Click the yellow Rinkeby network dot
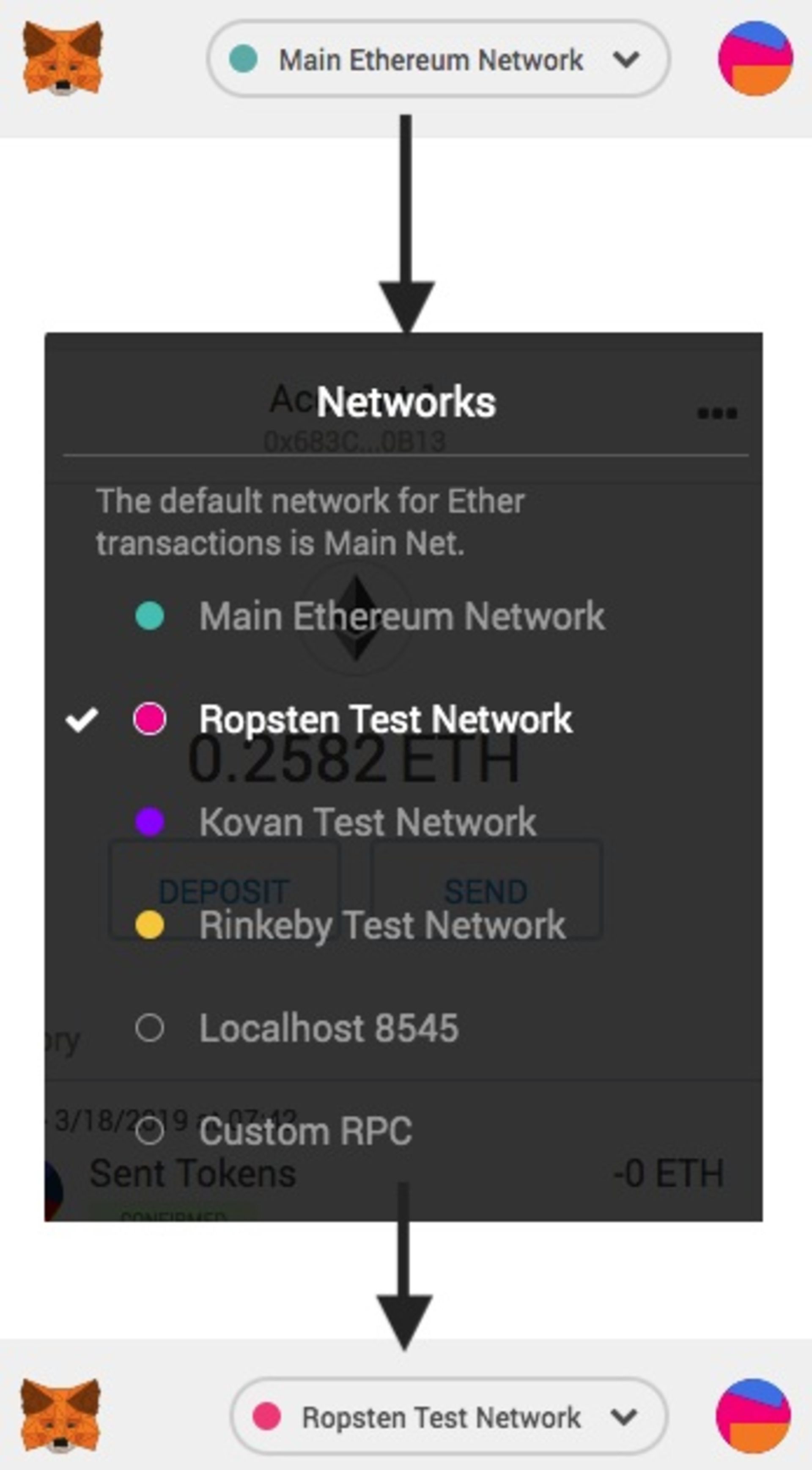The width and height of the screenshot is (812, 1470). tap(150, 925)
